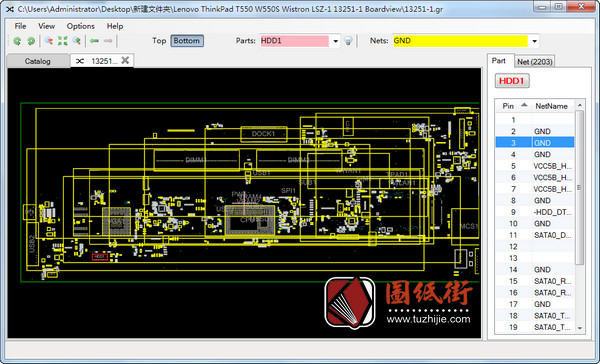Go back with the green left arrow
This screenshot has height=364, width=600.
(94, 41)
